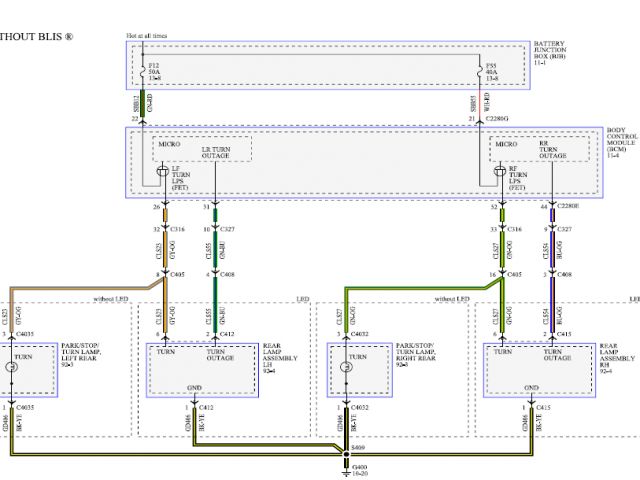Click the F55 40A fuse symbol
Image resolution: width=640 pixels, height=480 pixels.
point(480,68)
